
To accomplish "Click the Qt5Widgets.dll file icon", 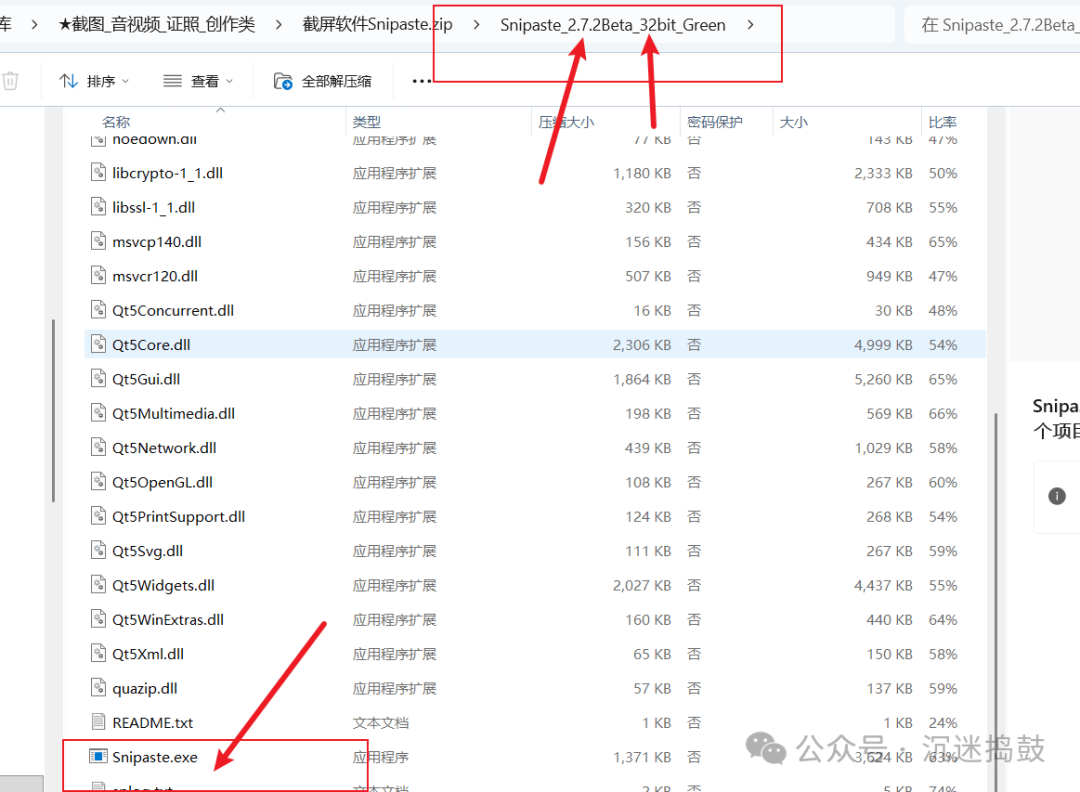I will point(98,585).
